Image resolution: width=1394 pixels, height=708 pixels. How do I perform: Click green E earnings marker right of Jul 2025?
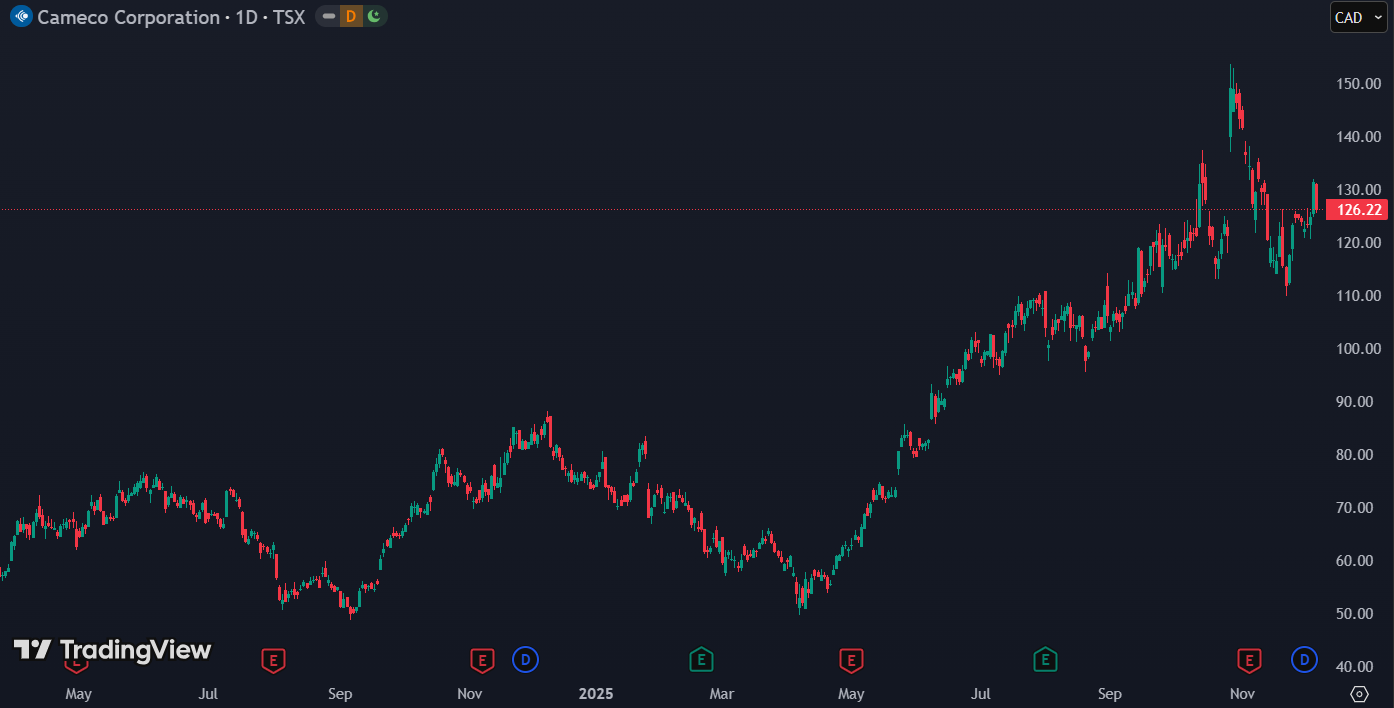tap(1044, 660)
